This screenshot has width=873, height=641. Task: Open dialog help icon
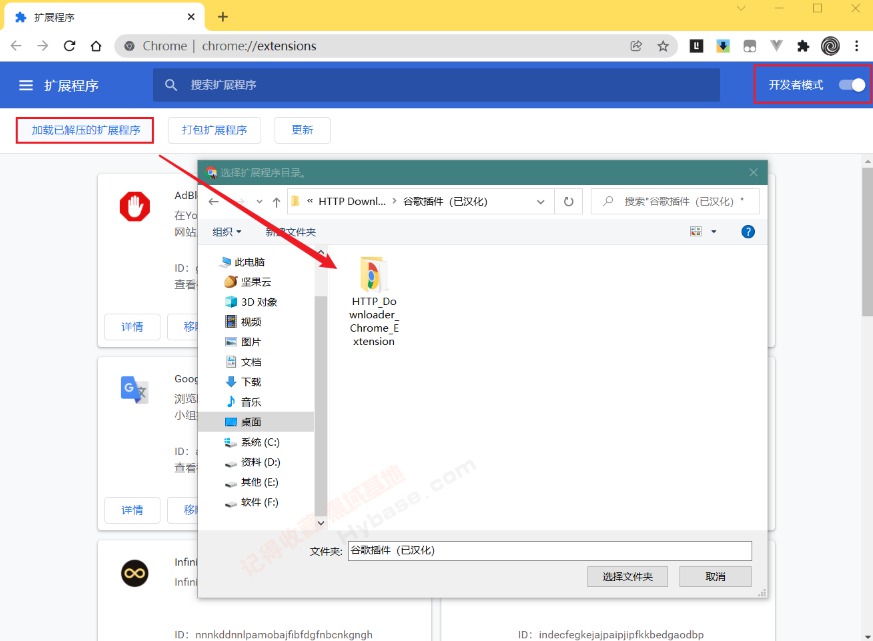pyautogui.click(x=748, y=231)
